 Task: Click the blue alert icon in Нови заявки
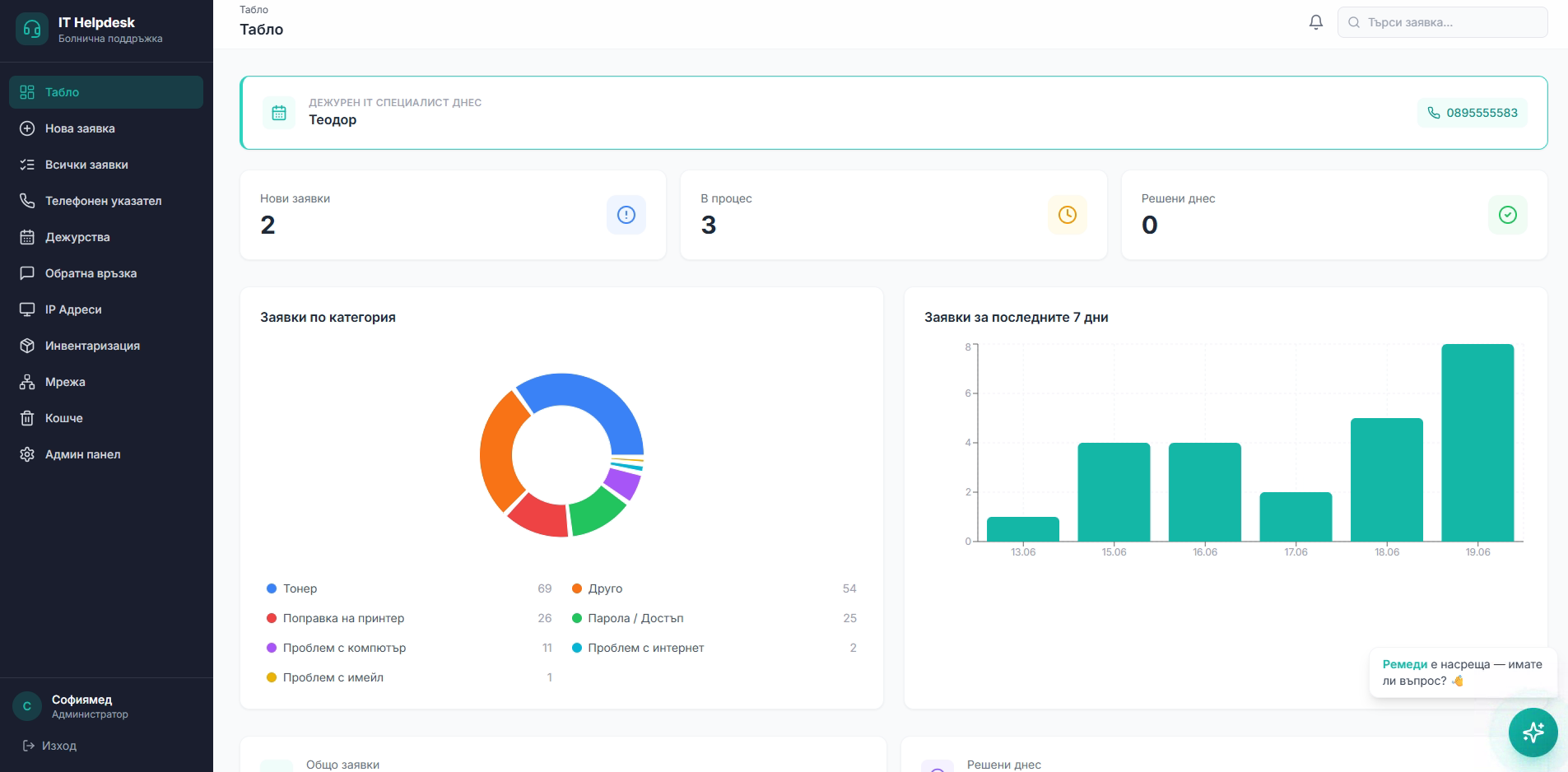point(626,215)
